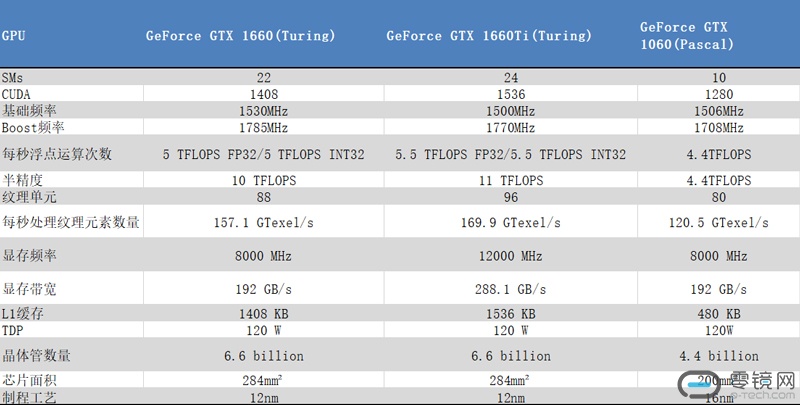The image size is (800, 405).
Task: Click SMs value 22
Action: point(264,78)
